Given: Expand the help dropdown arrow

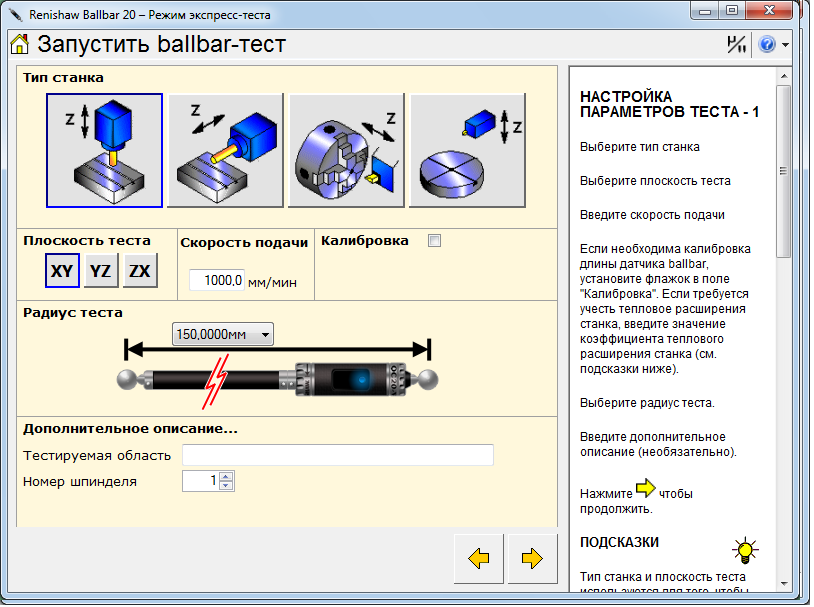Looking at the screenshot, I should 785,45.
